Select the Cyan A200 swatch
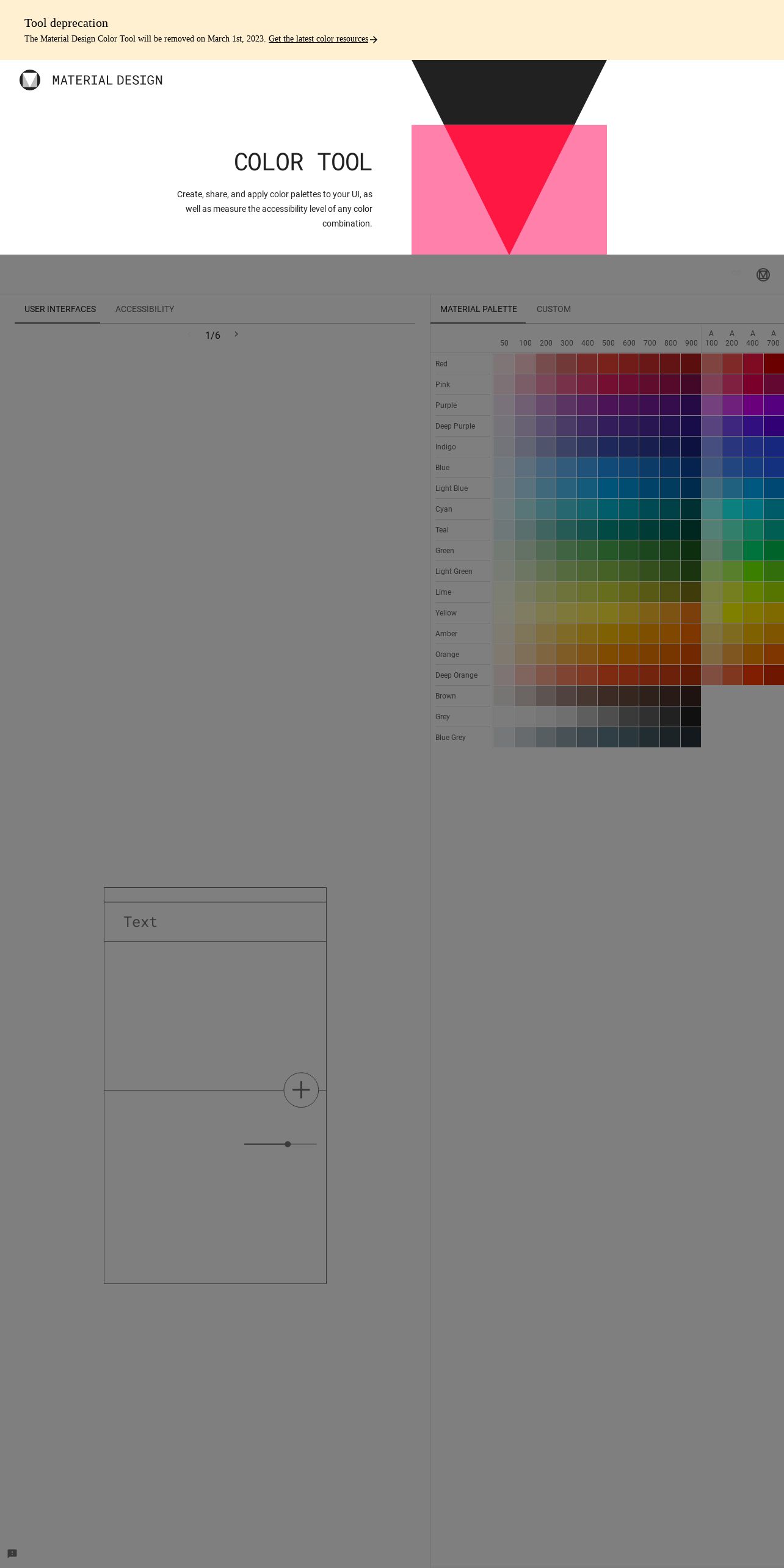 (732, 509)
